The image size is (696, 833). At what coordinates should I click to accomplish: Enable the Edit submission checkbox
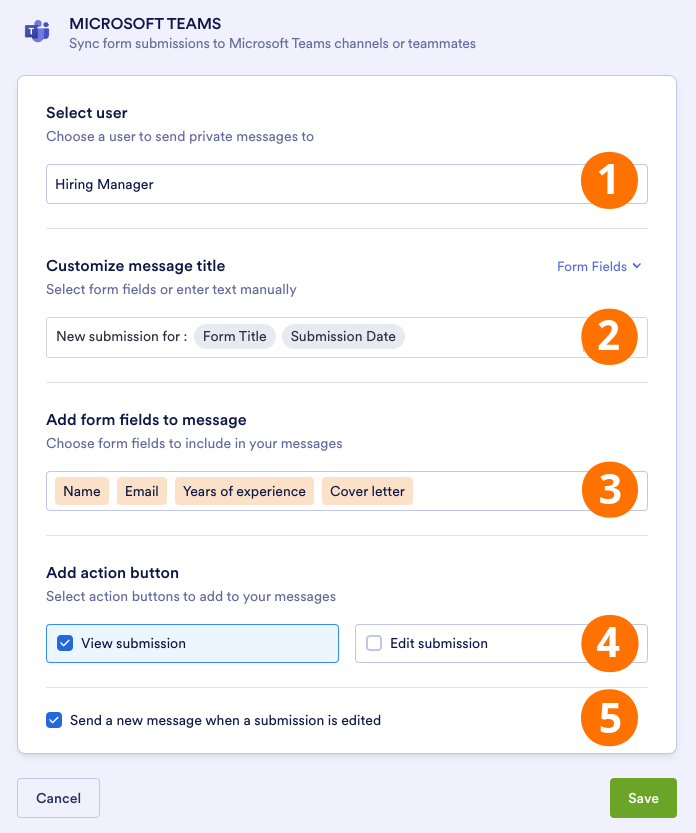point(374,644)
